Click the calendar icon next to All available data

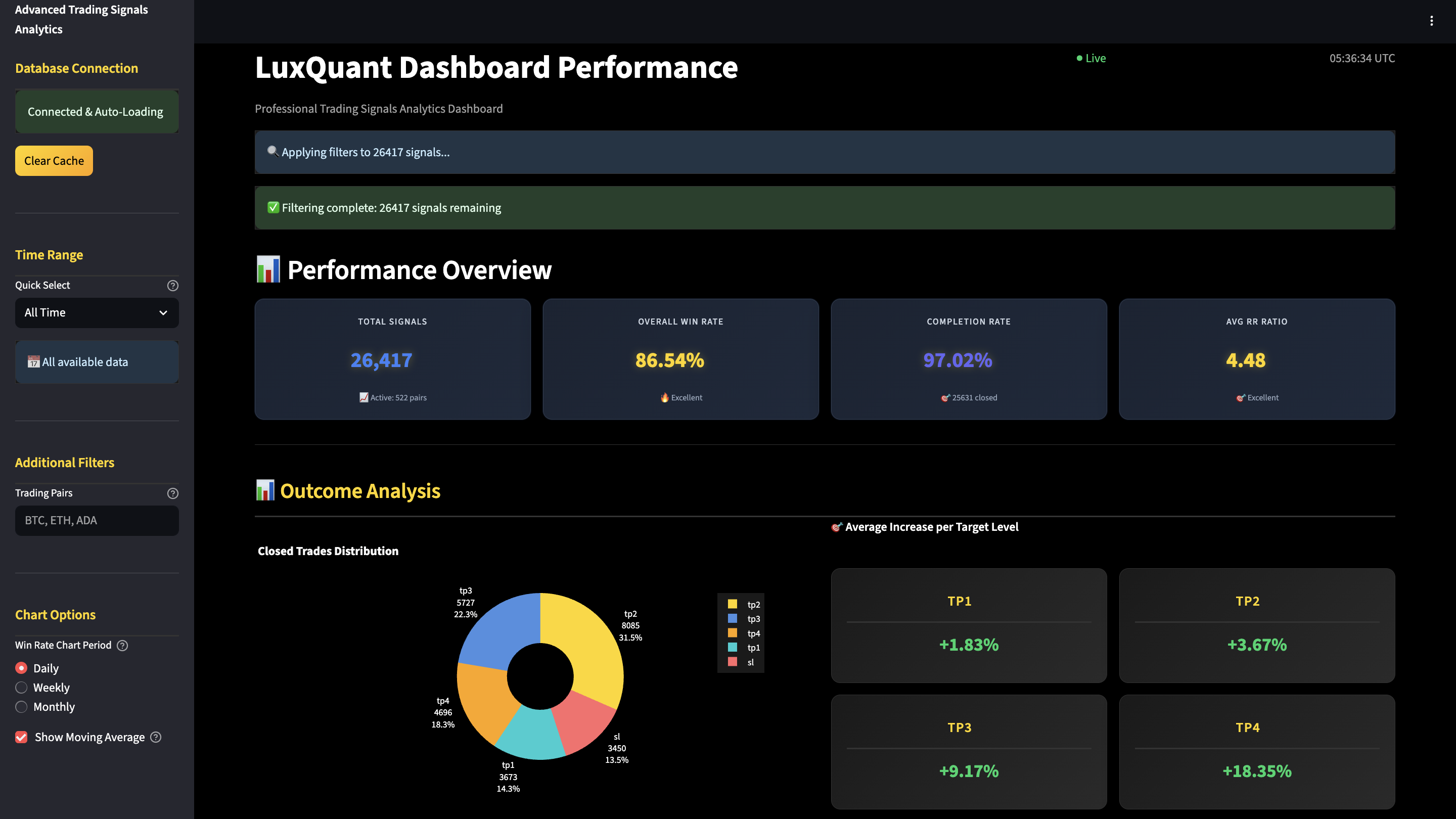click(34, 362)
